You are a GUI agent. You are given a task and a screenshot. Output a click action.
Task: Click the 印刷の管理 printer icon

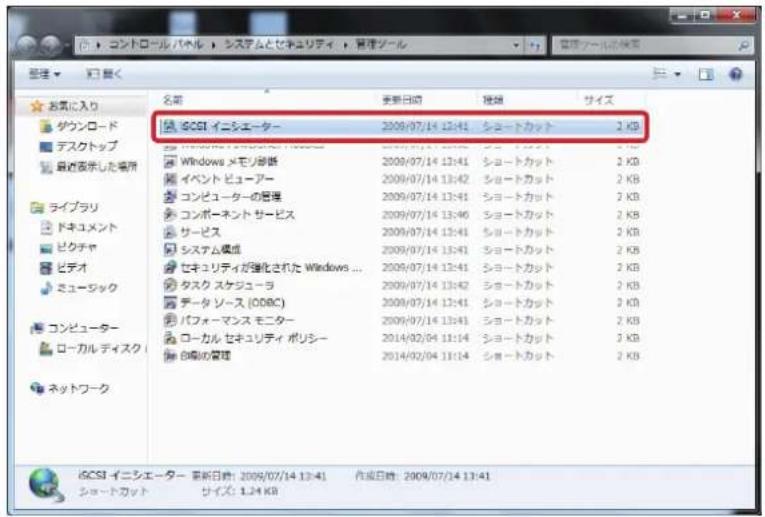169,356
